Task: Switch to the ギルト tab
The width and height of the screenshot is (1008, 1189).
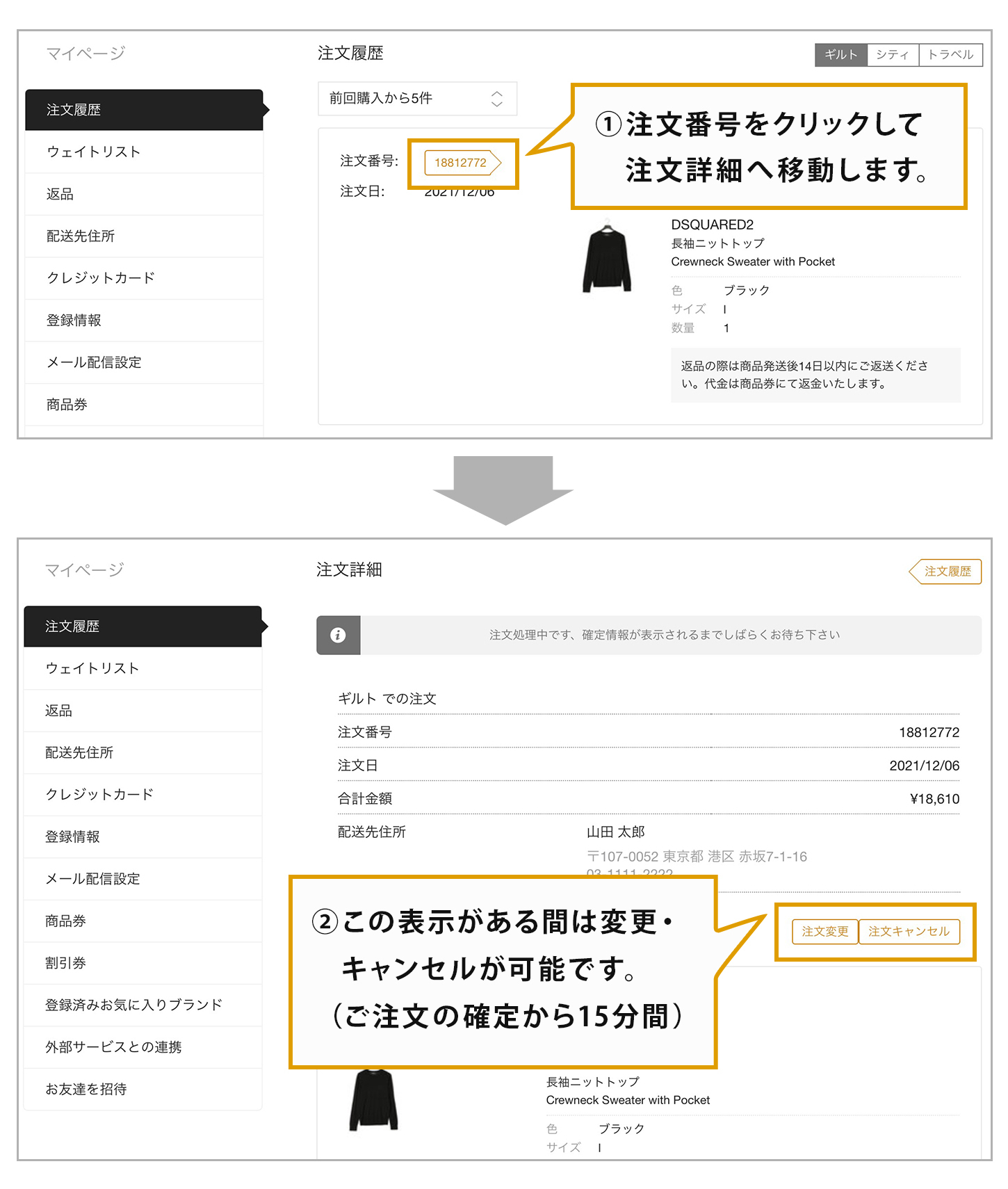Action: (840, 55)
